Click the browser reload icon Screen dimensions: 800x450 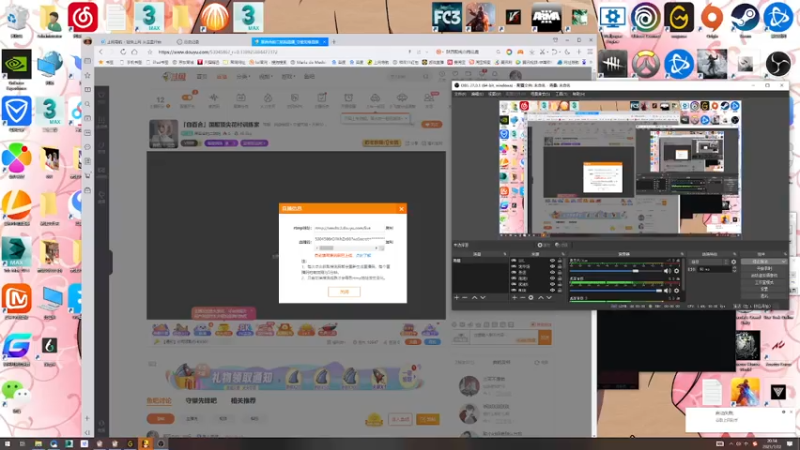tap(123, 52)
